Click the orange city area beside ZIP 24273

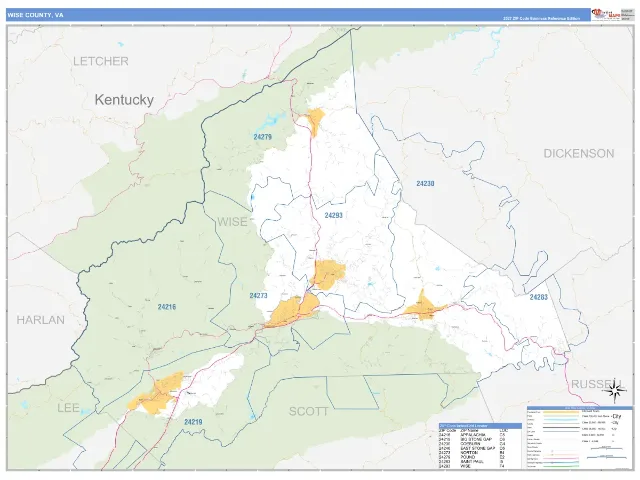[x=294, y=310]
